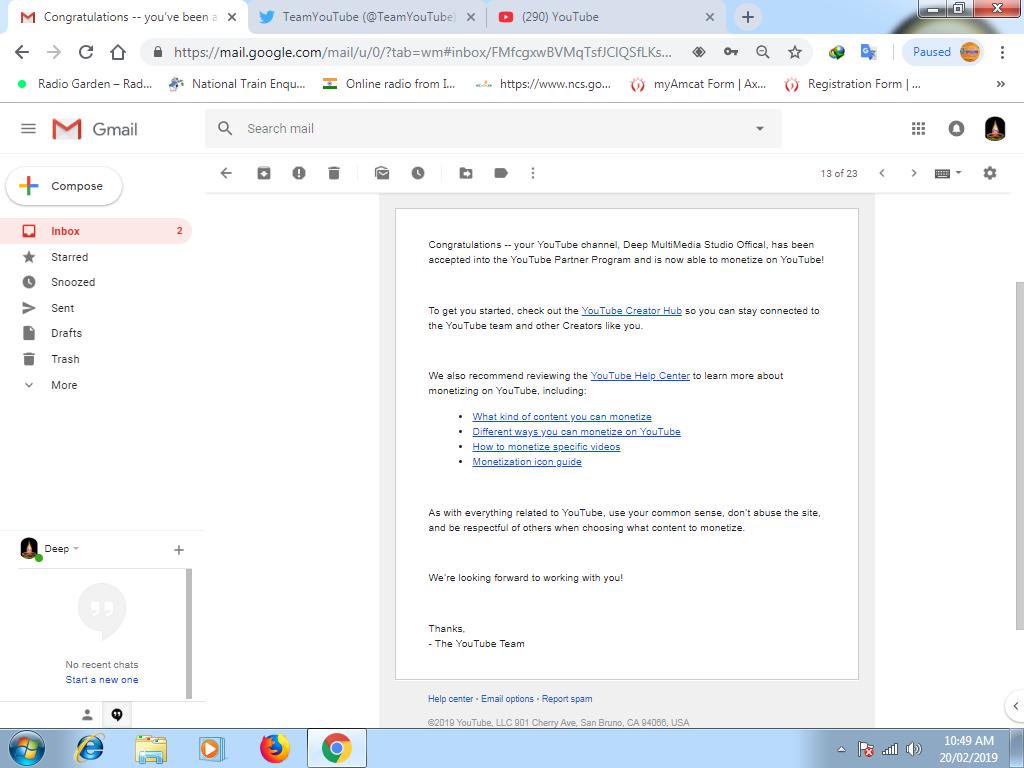Screen dimensions: 1024x768
Task: Open Different ways you can monetize on YouTube
Action: (577, 432)
